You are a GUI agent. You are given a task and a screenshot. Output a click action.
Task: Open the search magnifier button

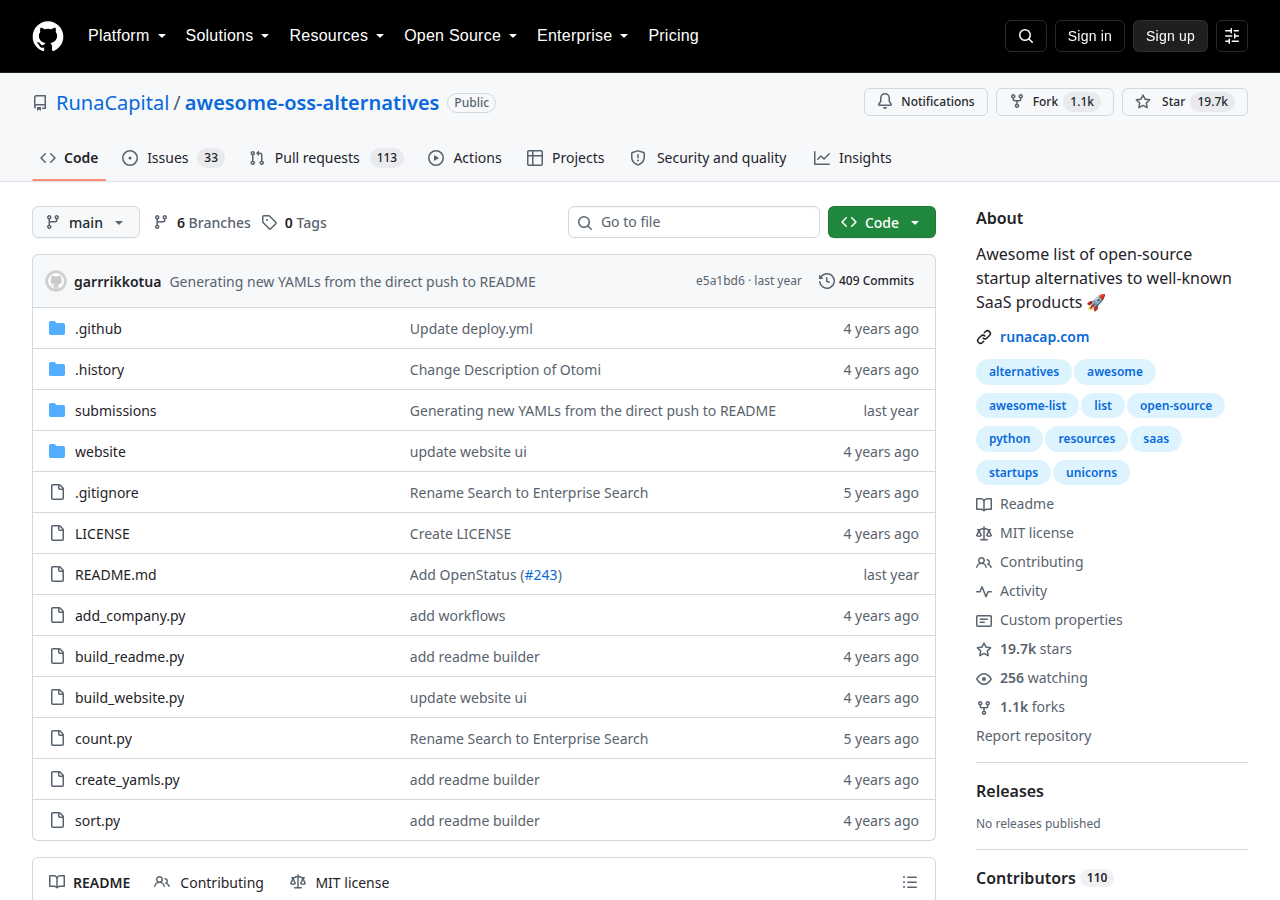(1026, 36)
